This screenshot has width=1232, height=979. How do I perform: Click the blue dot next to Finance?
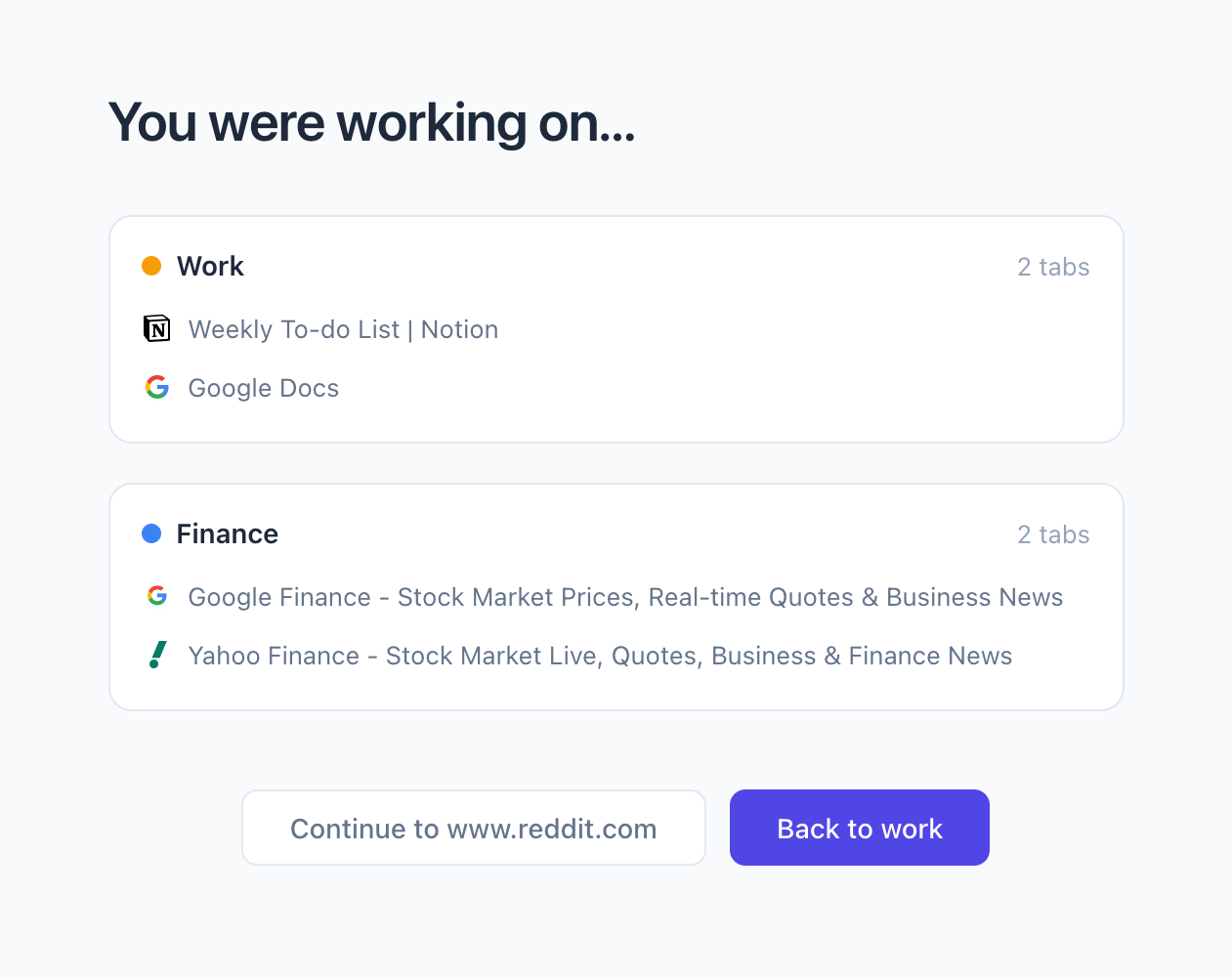(151, 532)
